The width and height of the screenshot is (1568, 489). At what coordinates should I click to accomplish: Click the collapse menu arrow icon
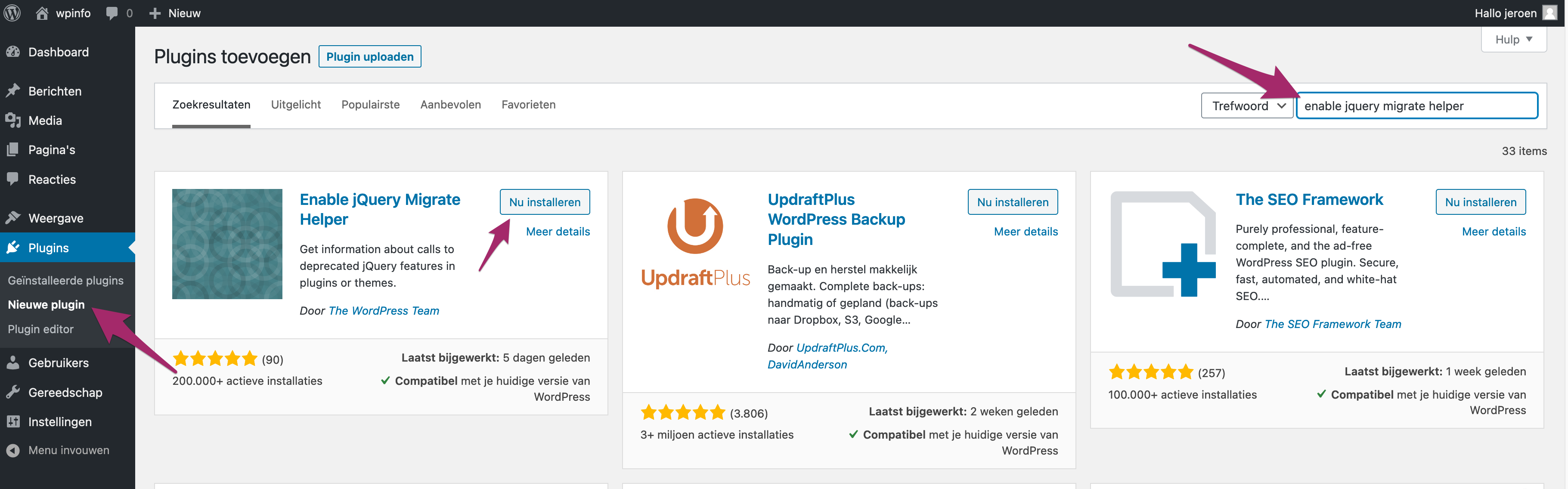point(13,451)
